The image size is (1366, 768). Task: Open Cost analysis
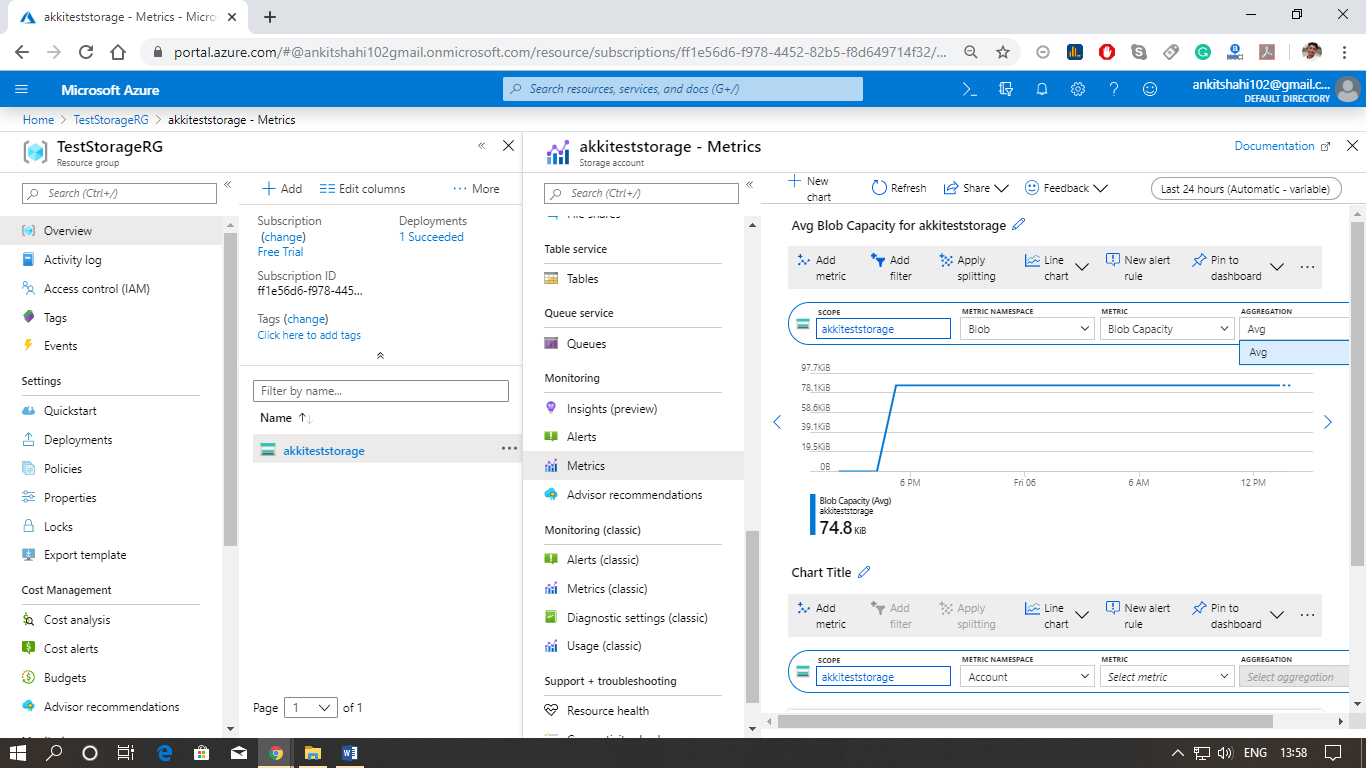pos(77,620)
